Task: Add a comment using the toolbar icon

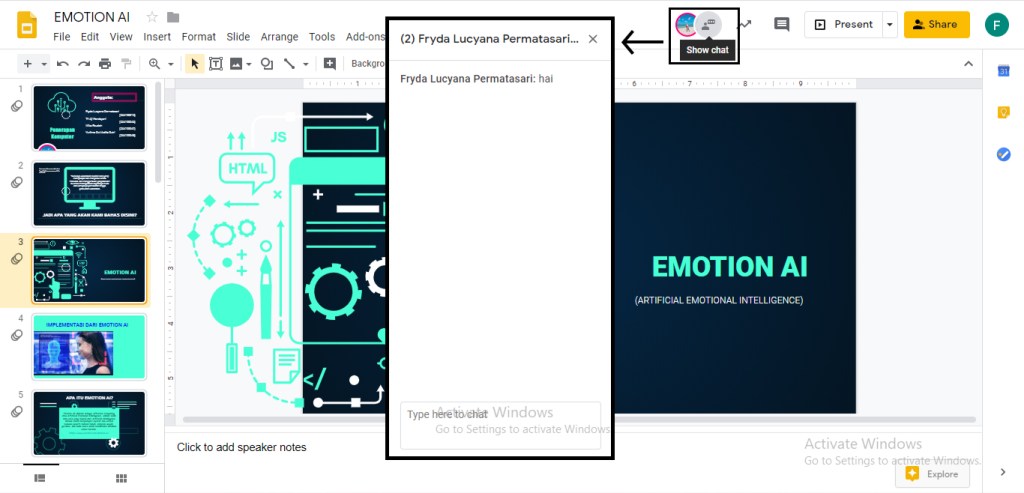Action: click(330, 64)
